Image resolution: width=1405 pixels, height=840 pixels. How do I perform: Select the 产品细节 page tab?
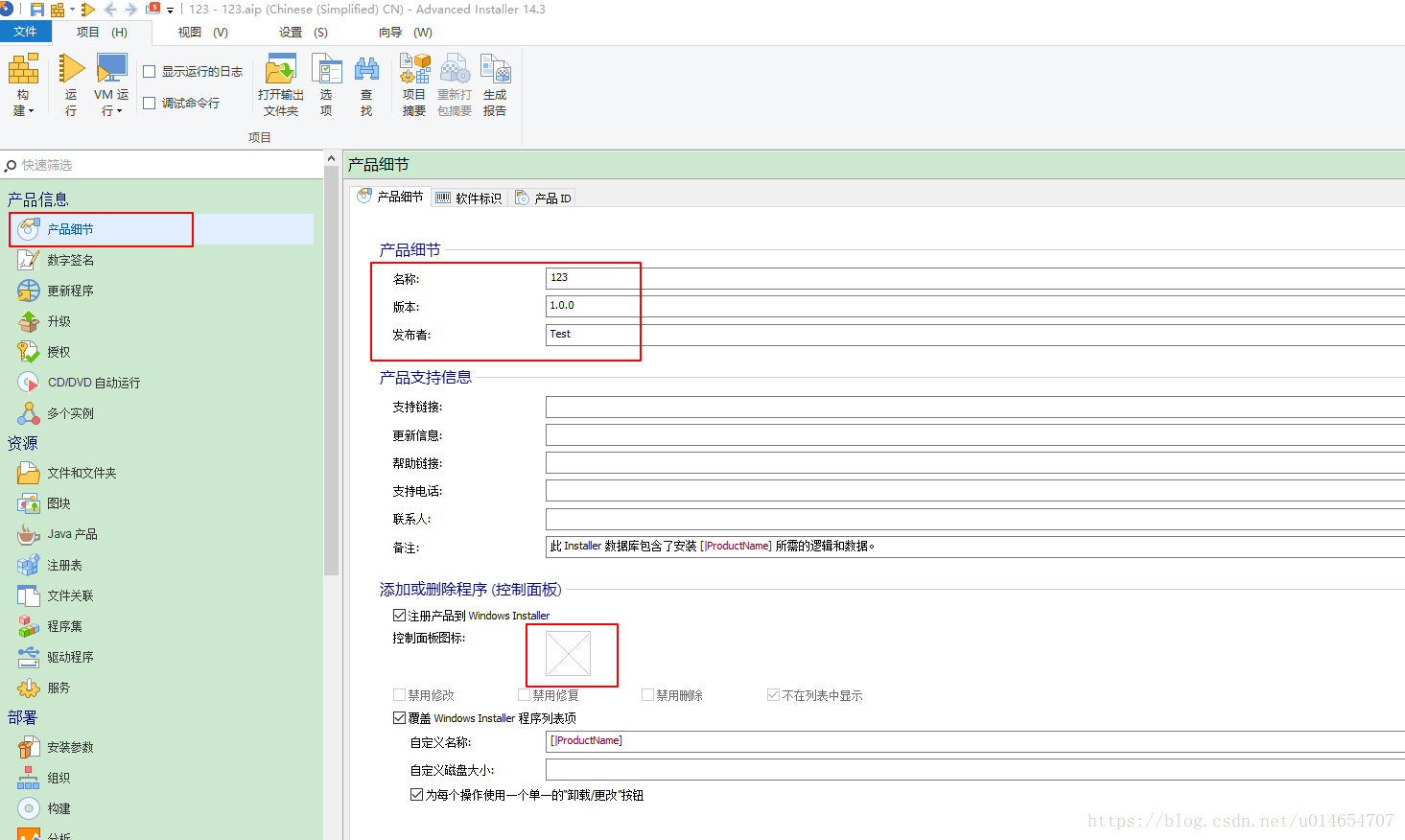390,197
